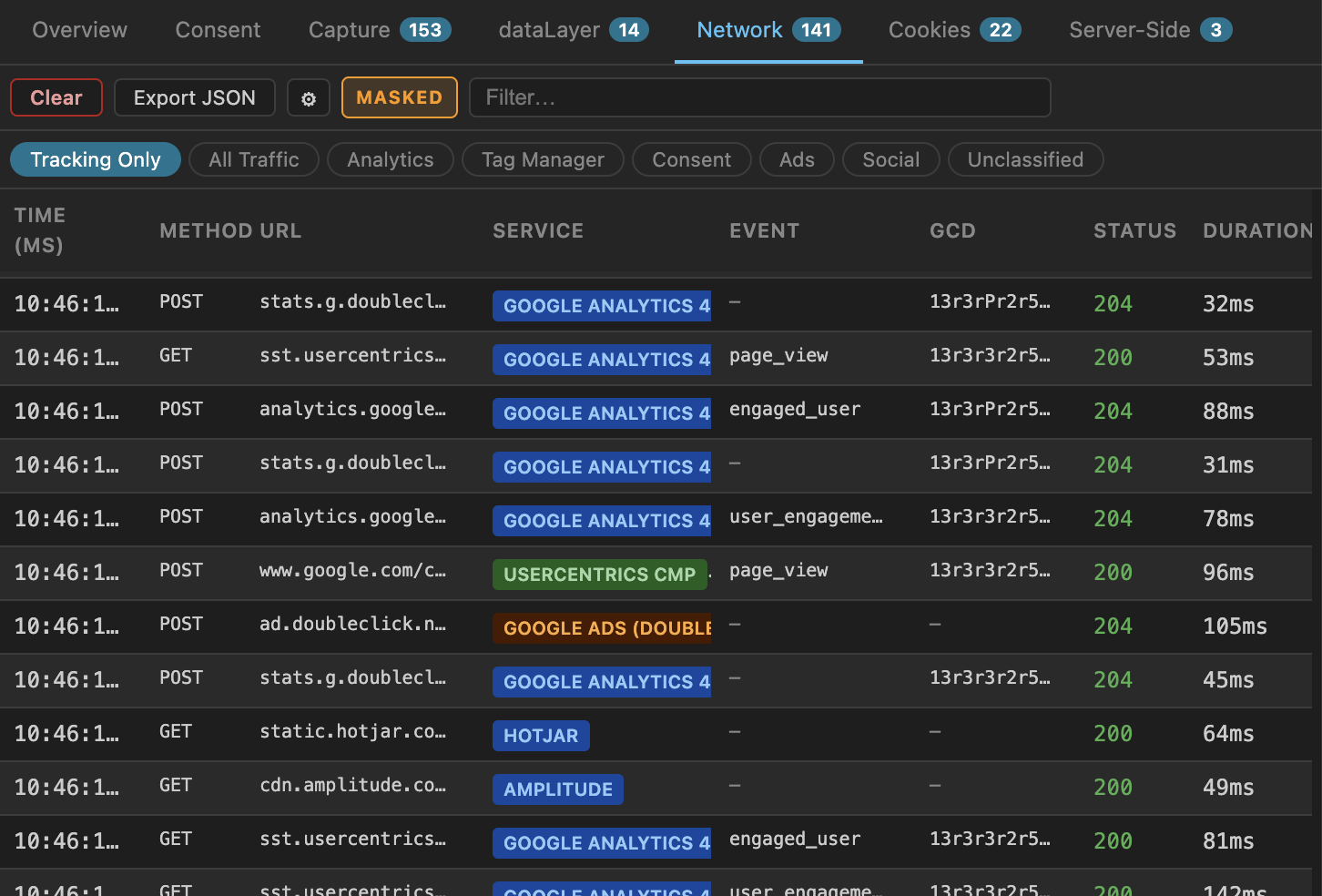Viewport: 1322px width, 896px height.
Task: Toggle the All Traffic filter
Action: point(254,159)
